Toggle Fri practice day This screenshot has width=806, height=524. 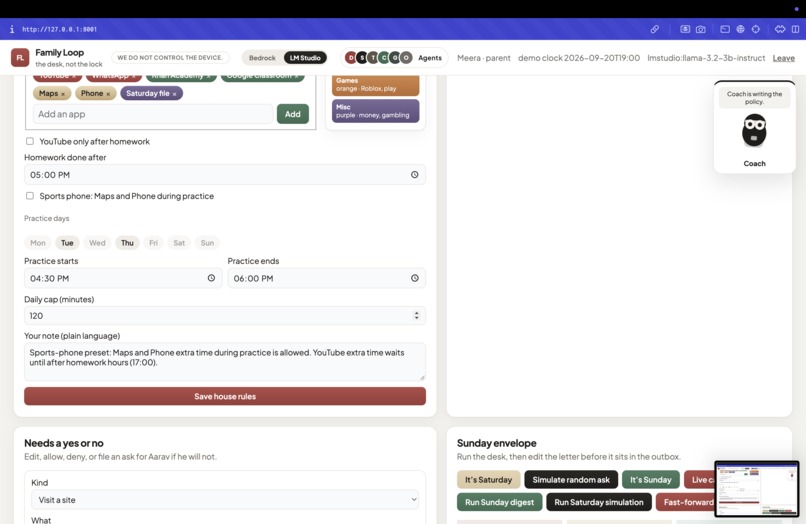point(153,243)
